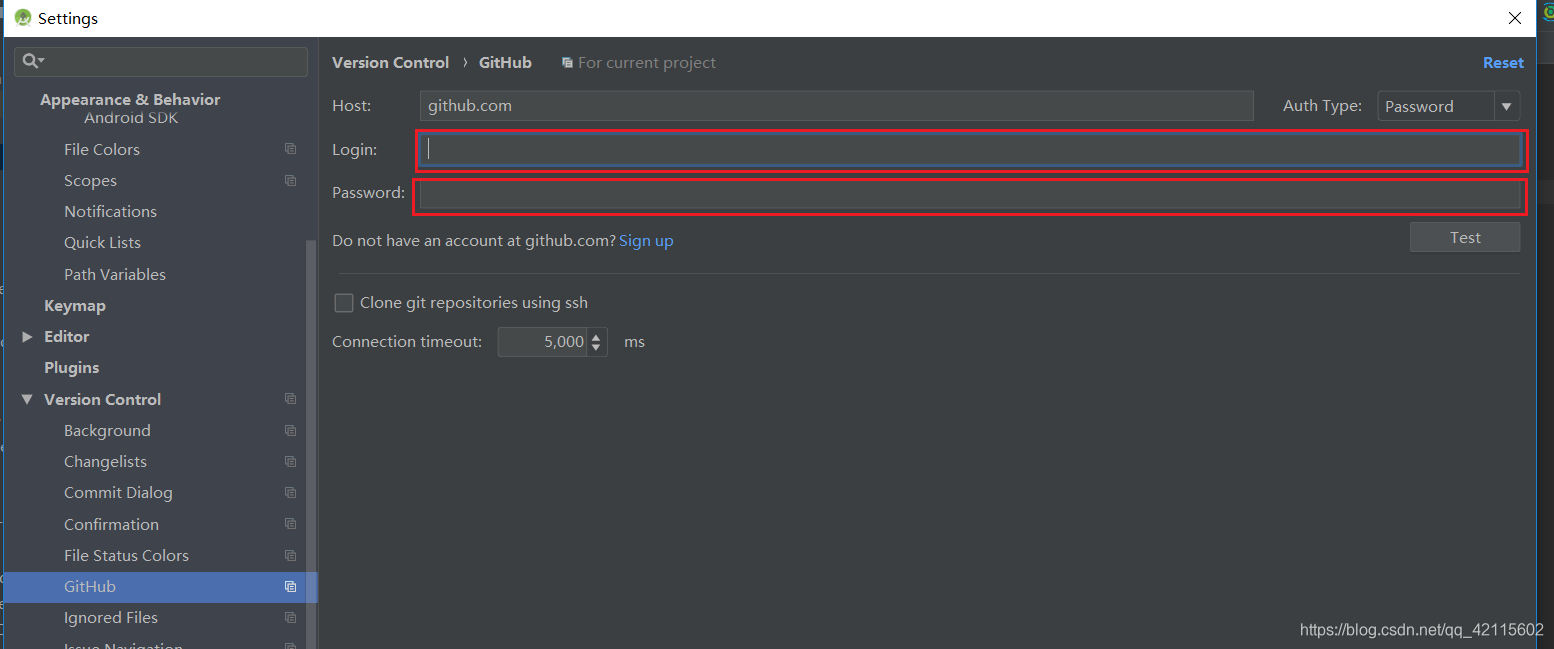Focus the Password input field

pyautogui.click(x=970, y=194)
